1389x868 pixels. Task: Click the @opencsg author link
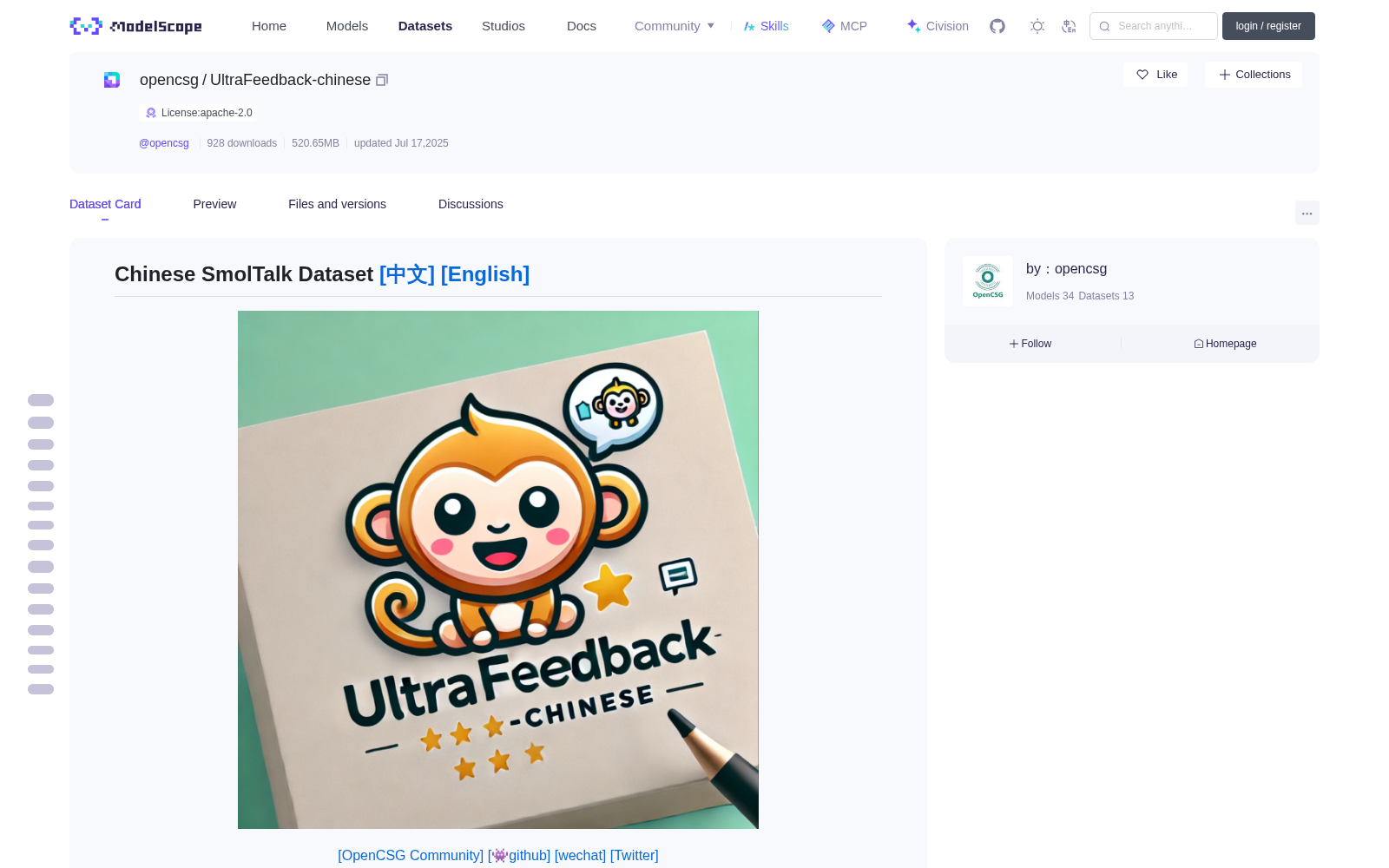click(164, 143)
